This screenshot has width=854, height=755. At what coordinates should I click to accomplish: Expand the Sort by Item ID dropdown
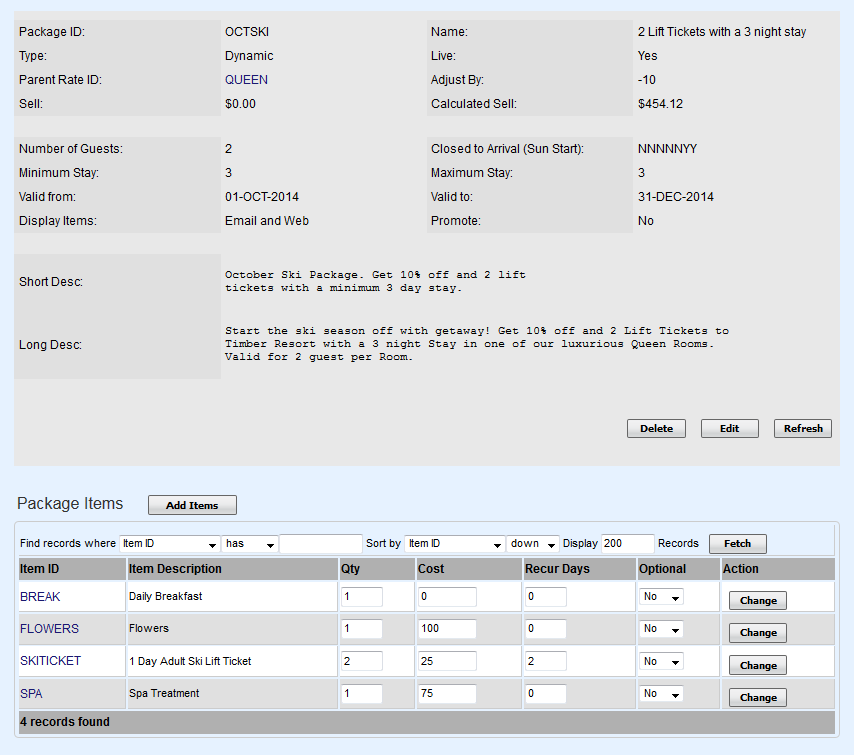(454, 544)
